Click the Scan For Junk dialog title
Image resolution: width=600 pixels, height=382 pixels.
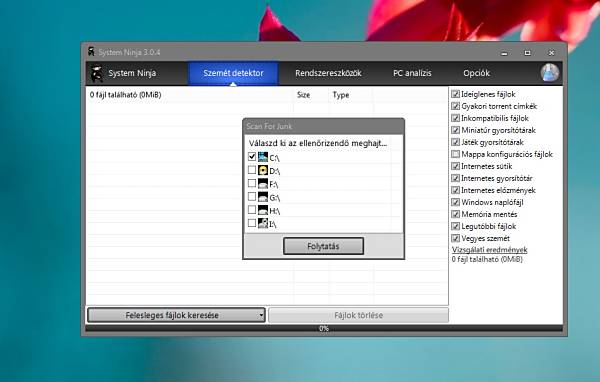pos(269,126)
